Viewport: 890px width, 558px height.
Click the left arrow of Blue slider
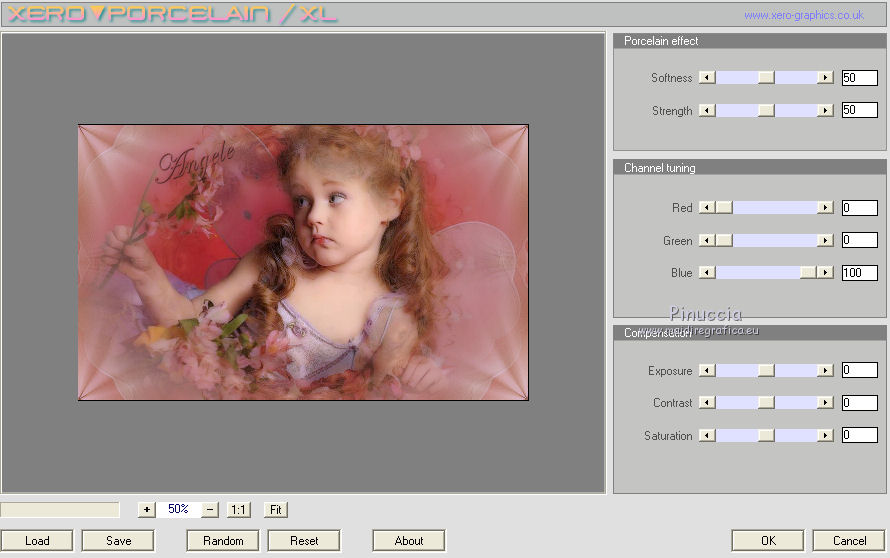(x=707, y=272)
